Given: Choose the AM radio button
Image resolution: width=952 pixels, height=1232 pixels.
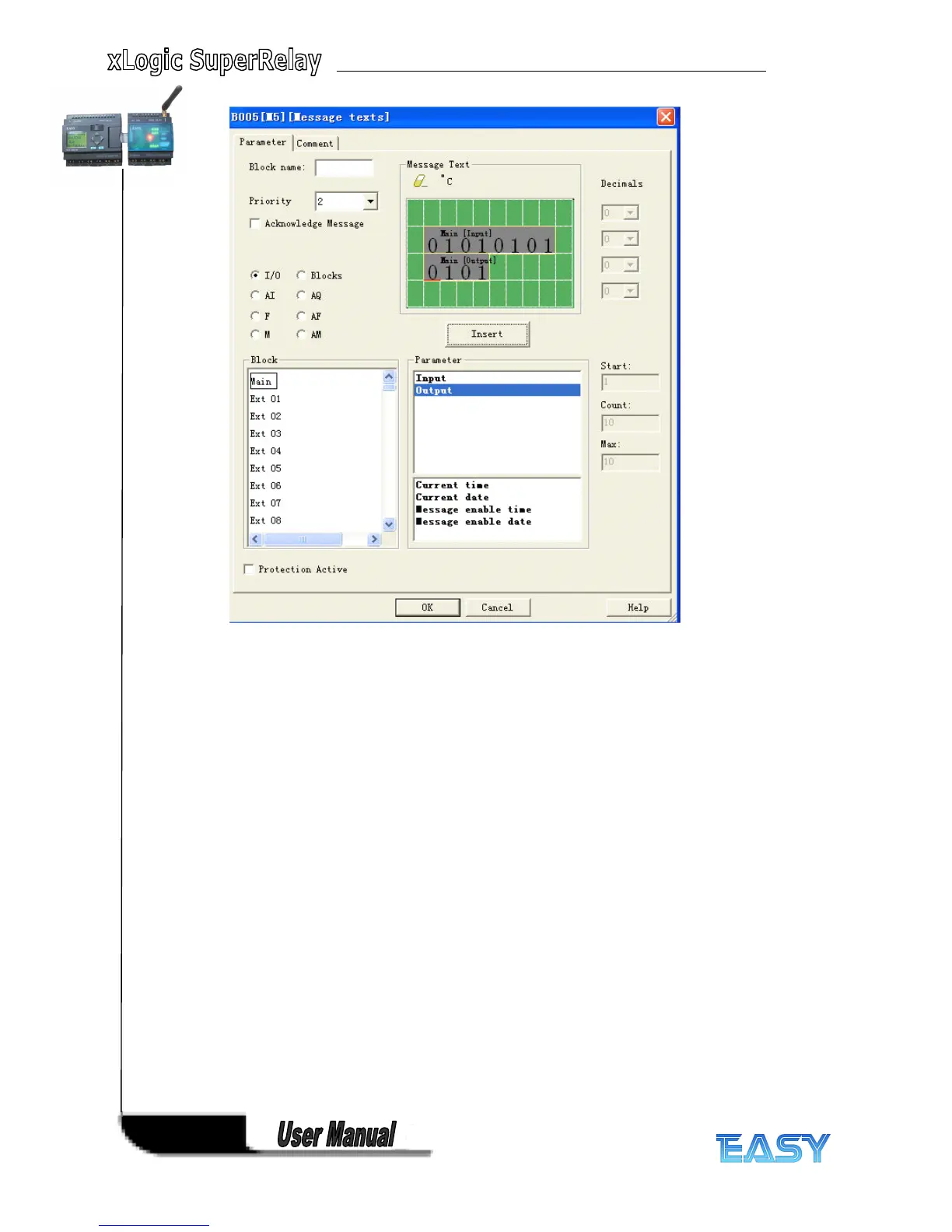Looking at the screenshot, I should (x=301, y=334).
